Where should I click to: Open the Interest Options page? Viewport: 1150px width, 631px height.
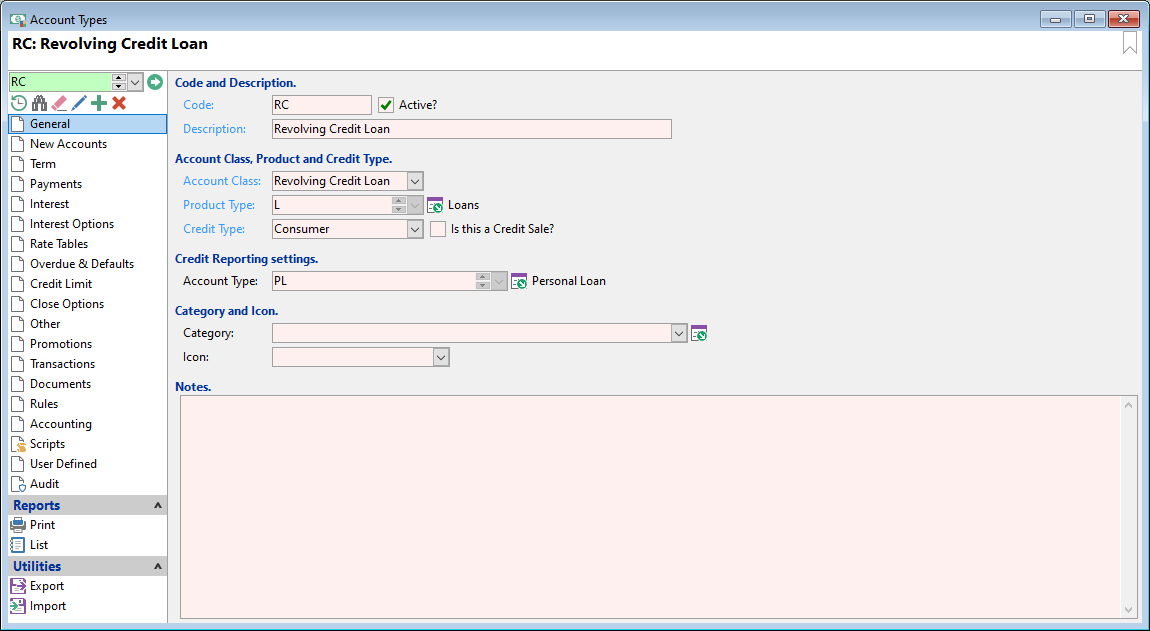88,224
